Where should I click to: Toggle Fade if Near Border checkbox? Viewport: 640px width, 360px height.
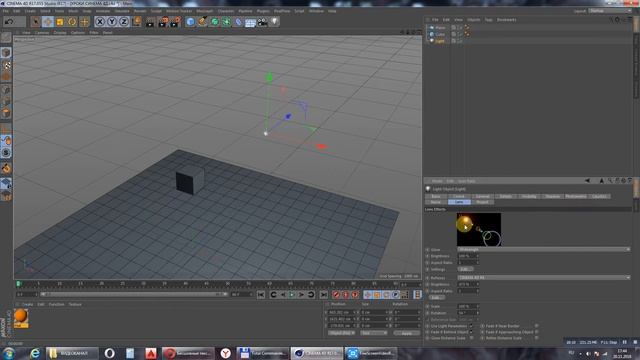coord(536,326)
